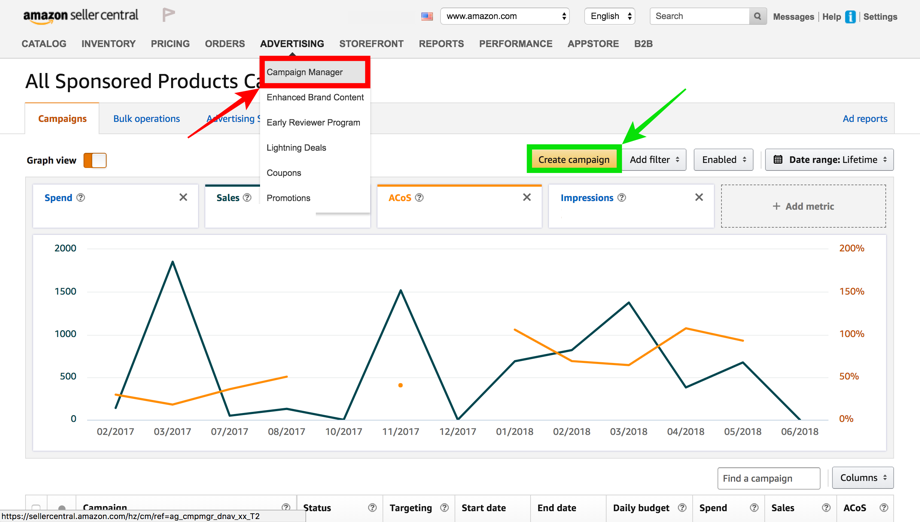Open the ACoS metric card help icon
Image resolution: width=920 pixels, height=522 pixels.
coord(419,198)
